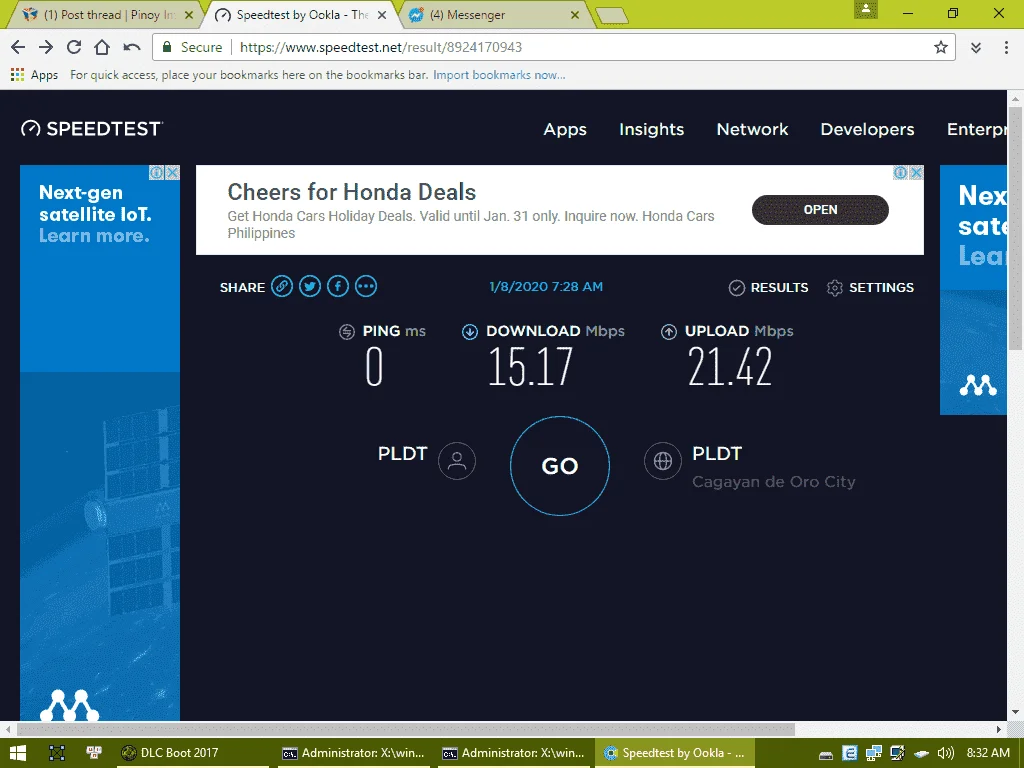
Task: Open more share options ellipsis icon
Action: (366, 286)
